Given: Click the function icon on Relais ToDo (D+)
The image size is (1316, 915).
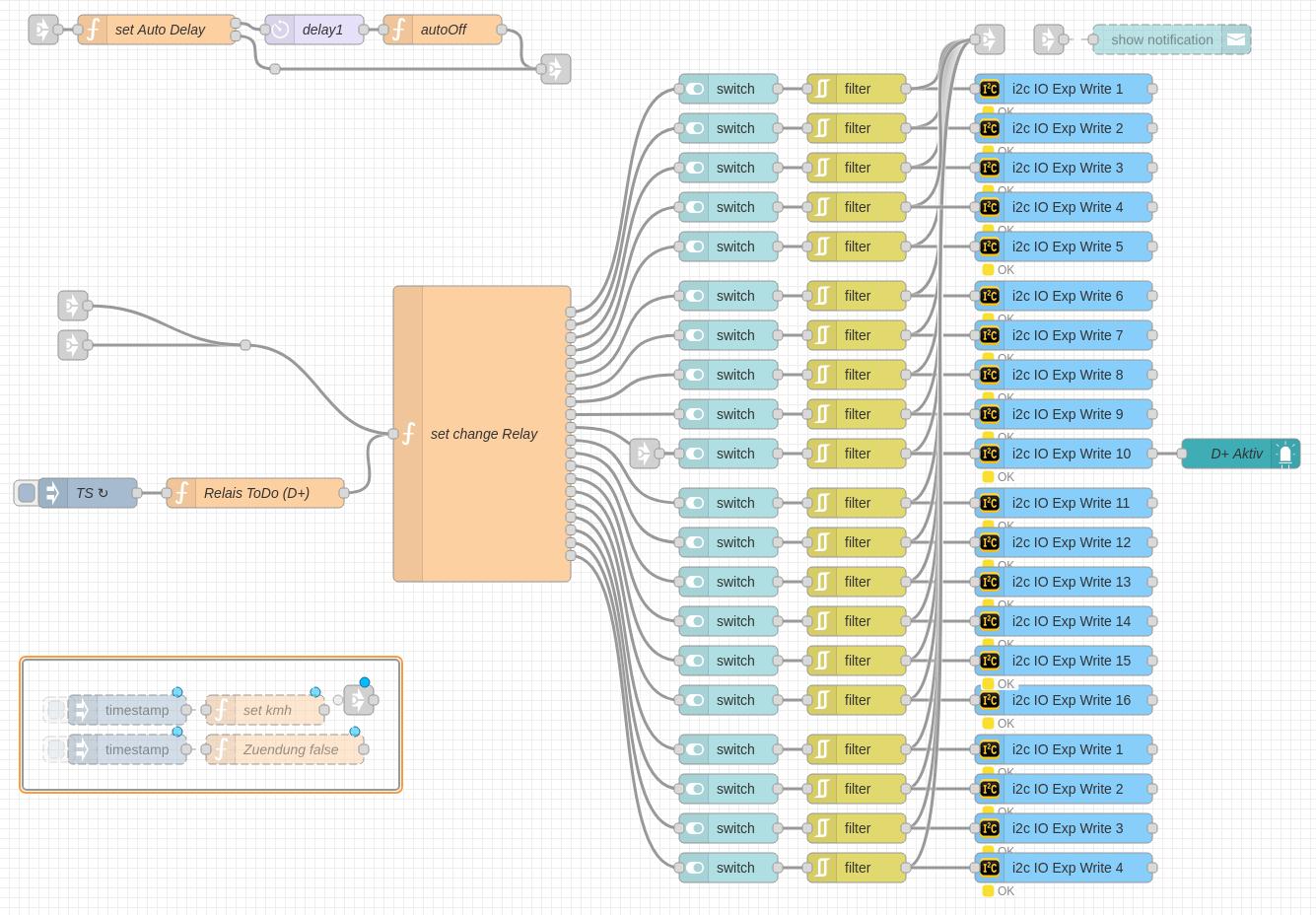Looking at the screenshot, I should pos(181,493).
